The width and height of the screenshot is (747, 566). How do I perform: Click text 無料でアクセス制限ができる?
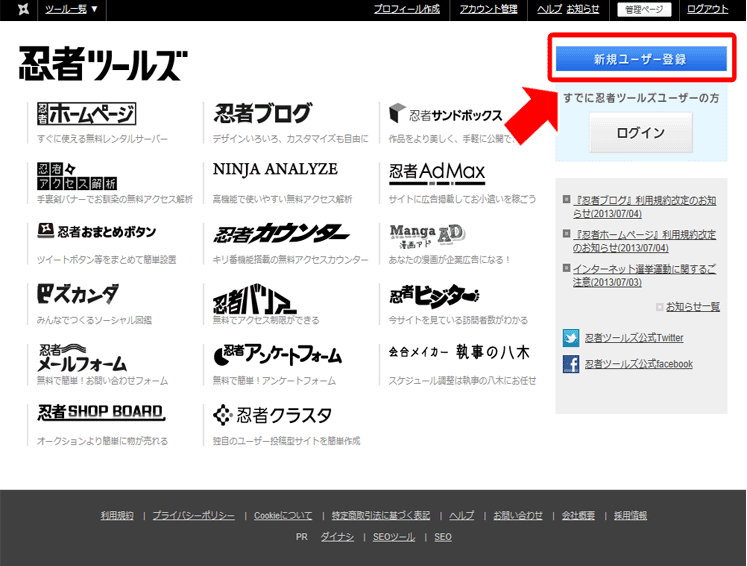(266, 320)
